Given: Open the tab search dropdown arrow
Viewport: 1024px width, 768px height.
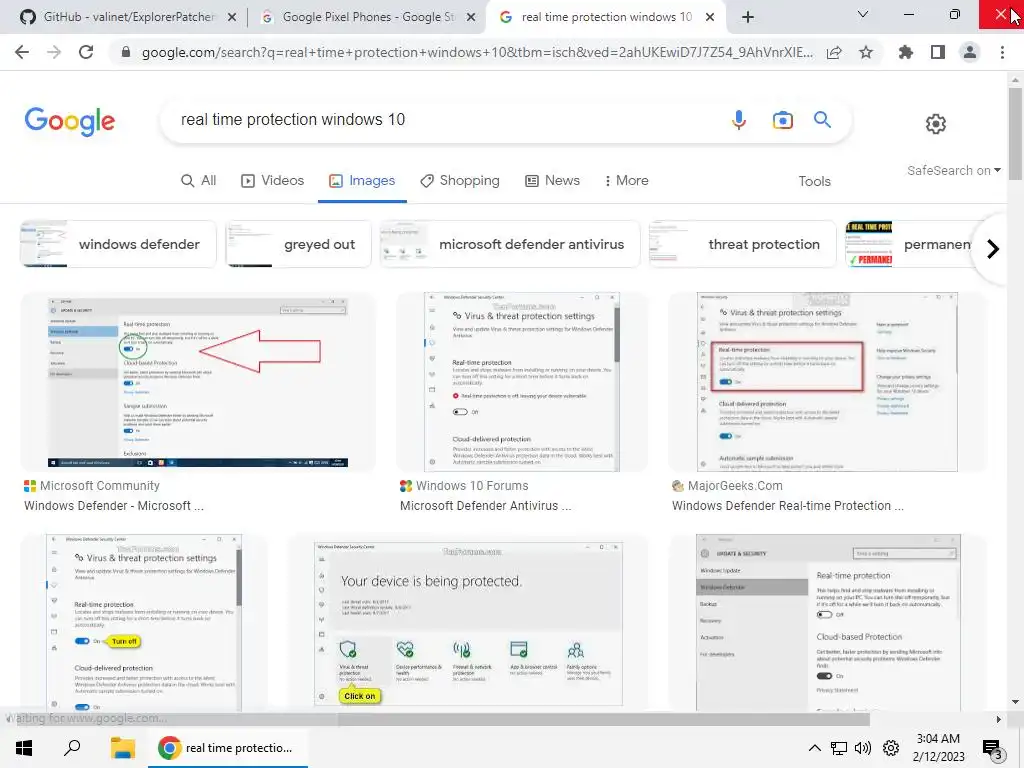Looking at the screenshot, I should [863, 14].
